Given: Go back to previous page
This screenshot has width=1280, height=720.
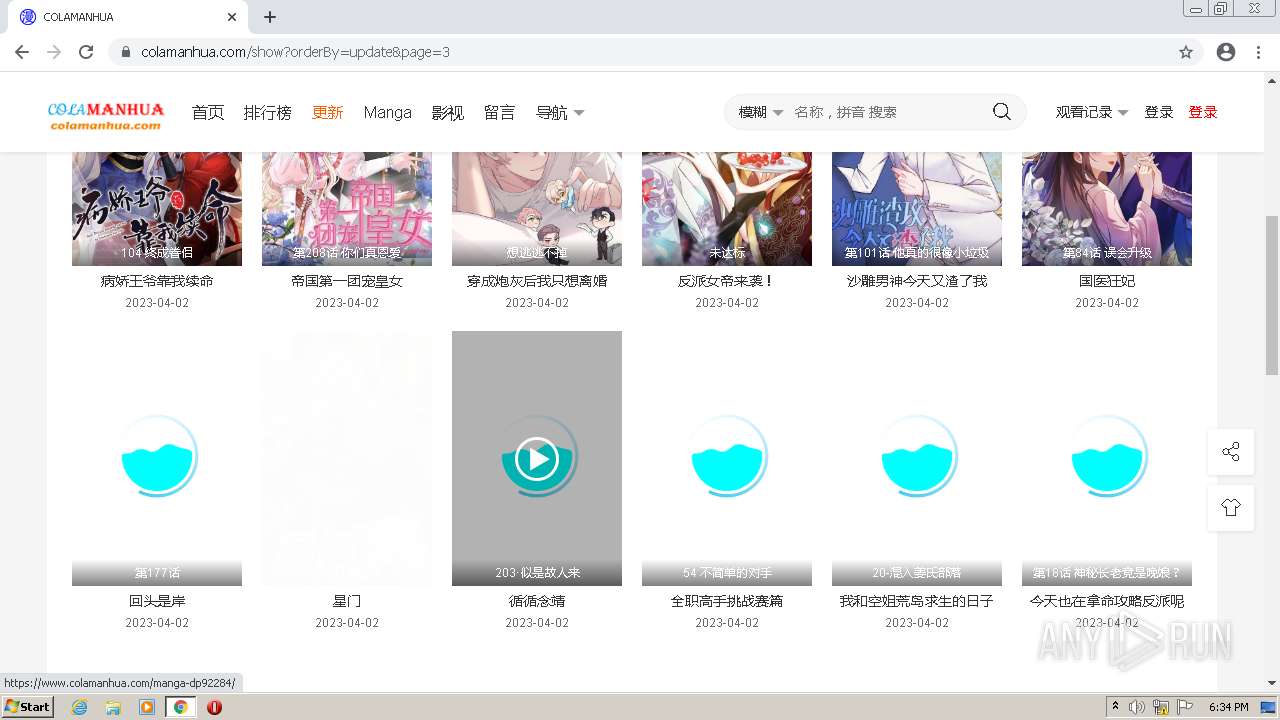Looking at the screenshot, I should tap(22, 52).
